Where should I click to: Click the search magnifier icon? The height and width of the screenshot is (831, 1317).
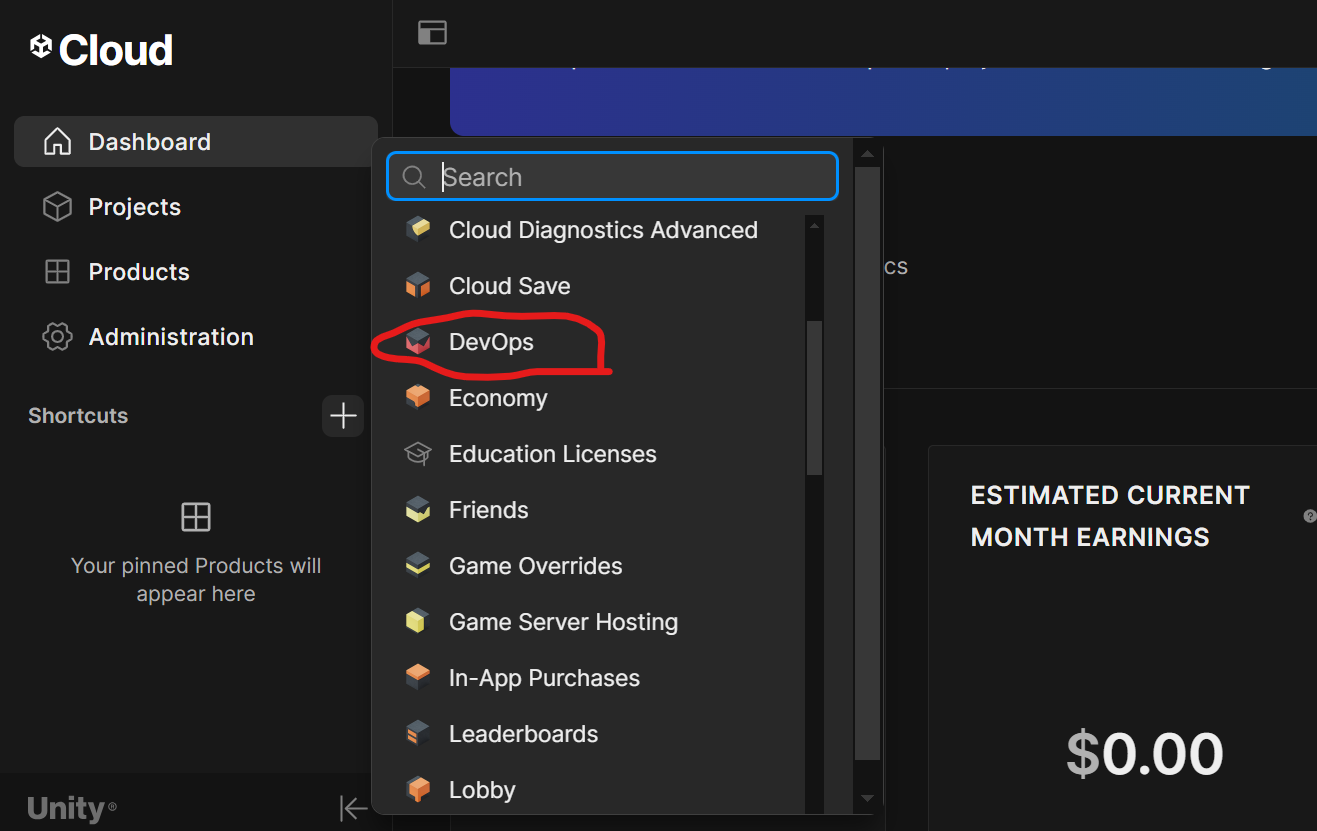(414, 177)
